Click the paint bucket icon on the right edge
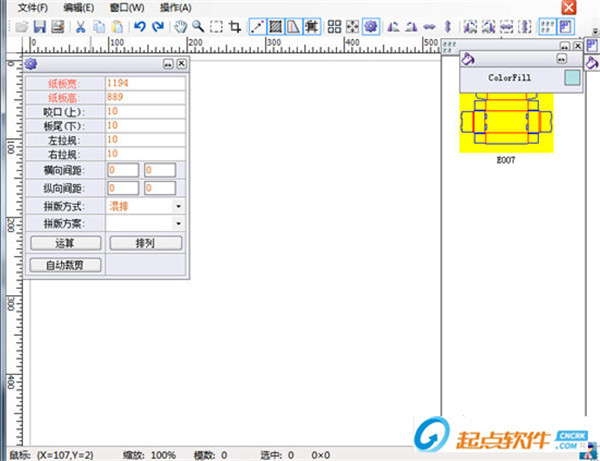 (592, 60)
